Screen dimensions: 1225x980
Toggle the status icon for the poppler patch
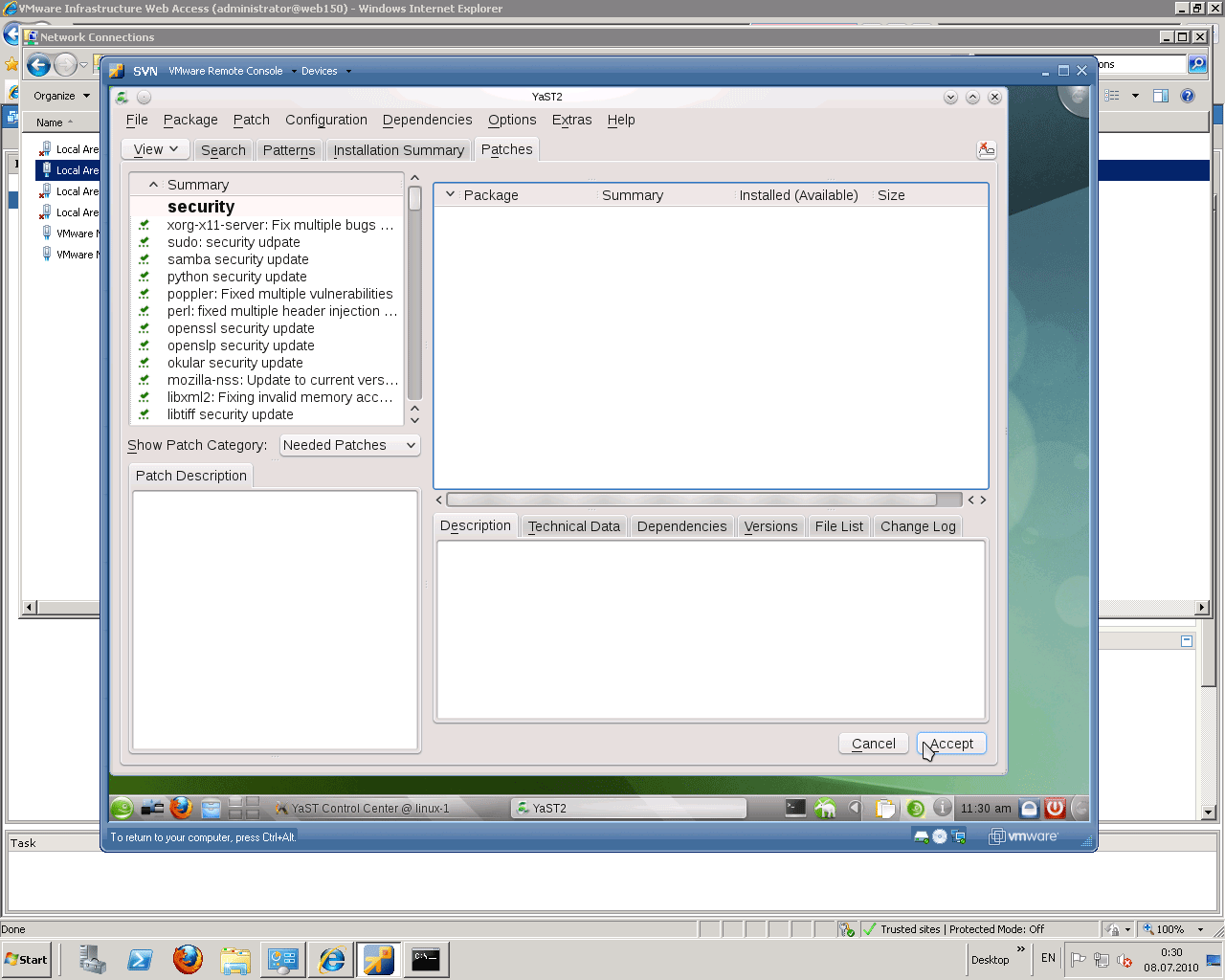[145, 294]
